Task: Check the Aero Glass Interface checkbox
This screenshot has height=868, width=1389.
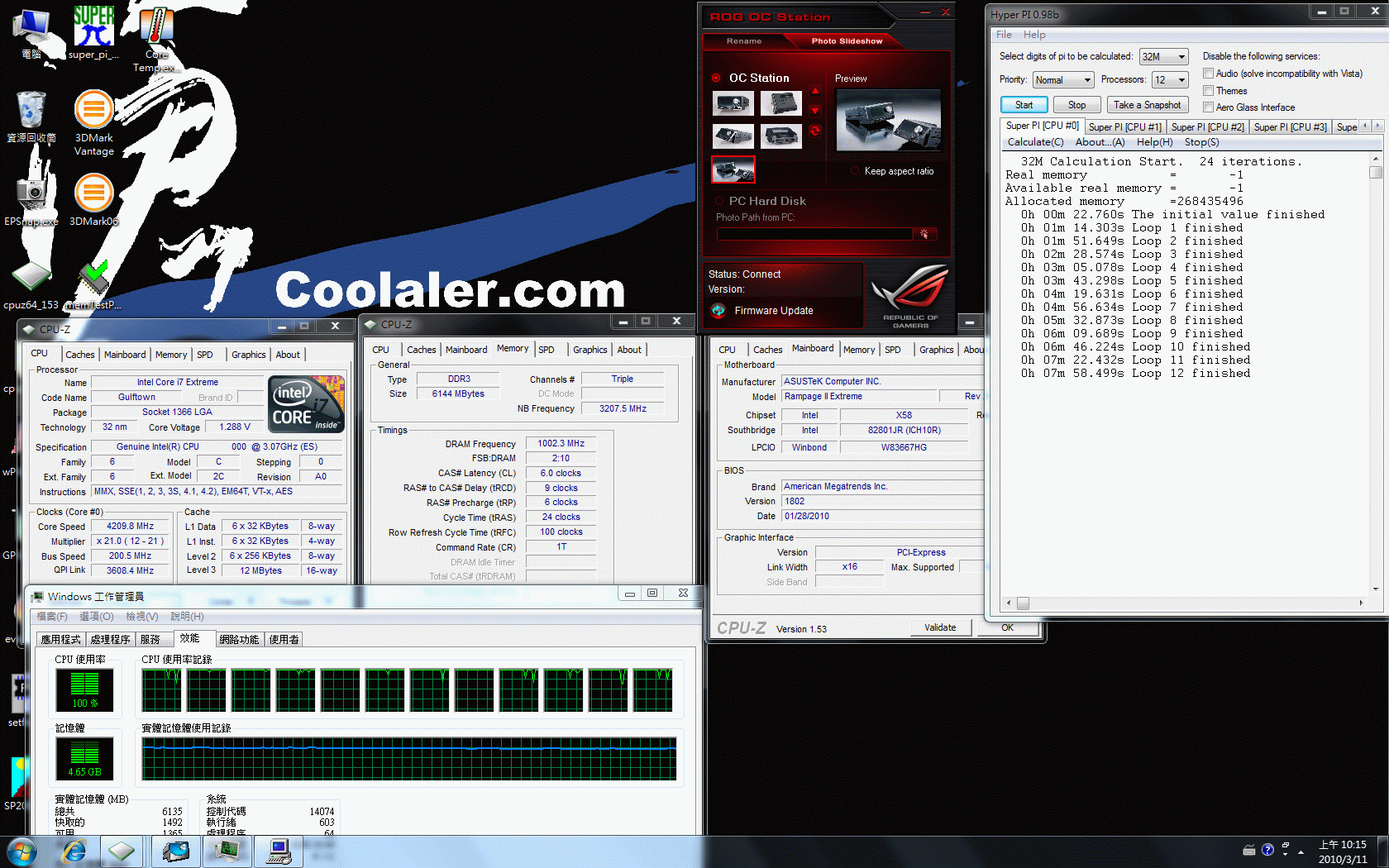Action: 1208,107
